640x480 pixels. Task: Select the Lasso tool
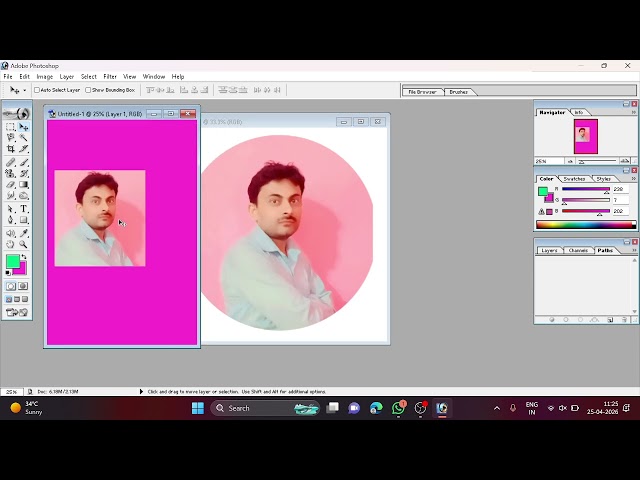pos(11,138)
